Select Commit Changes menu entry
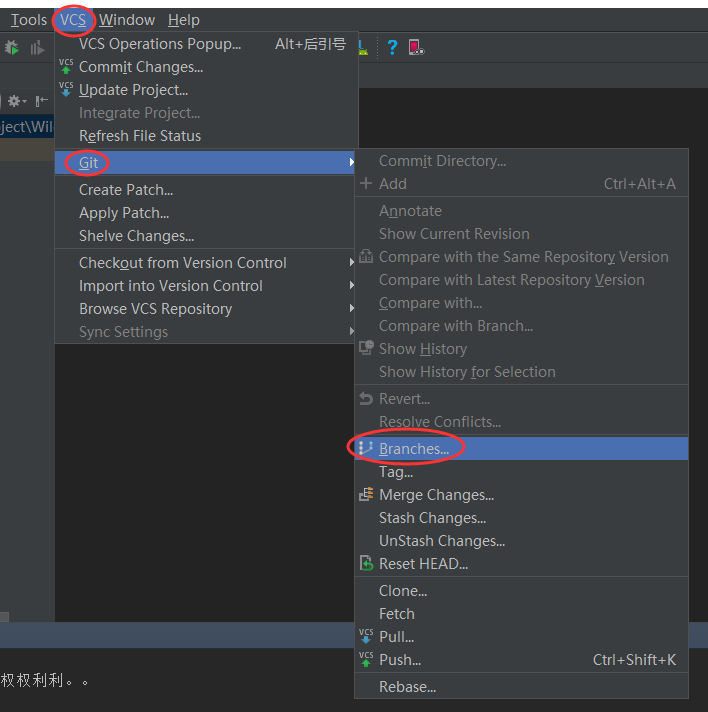The height and width of the screenshot is (712, 708). 206,67
